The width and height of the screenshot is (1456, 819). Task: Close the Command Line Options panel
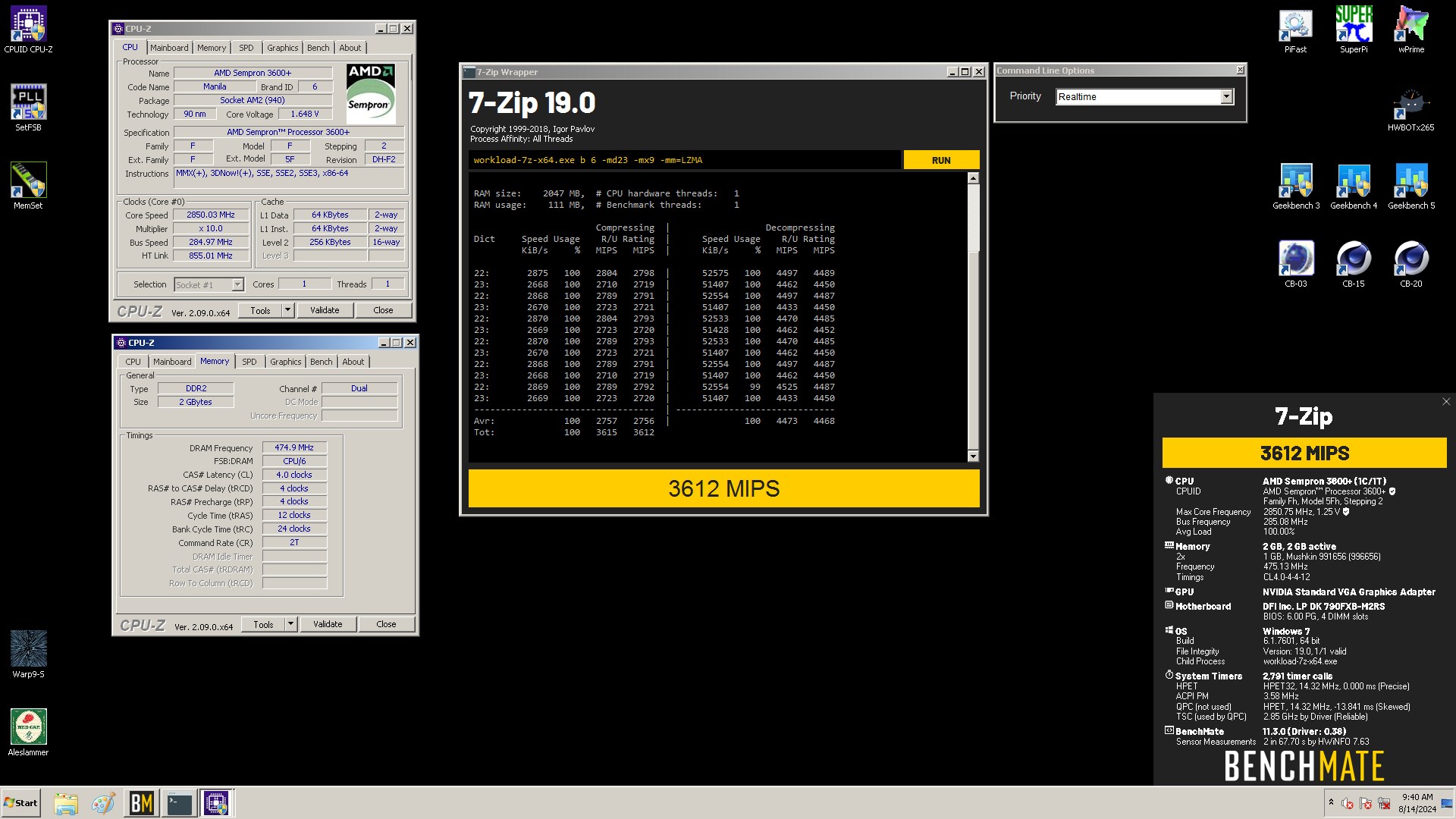tap(1240, 70)
